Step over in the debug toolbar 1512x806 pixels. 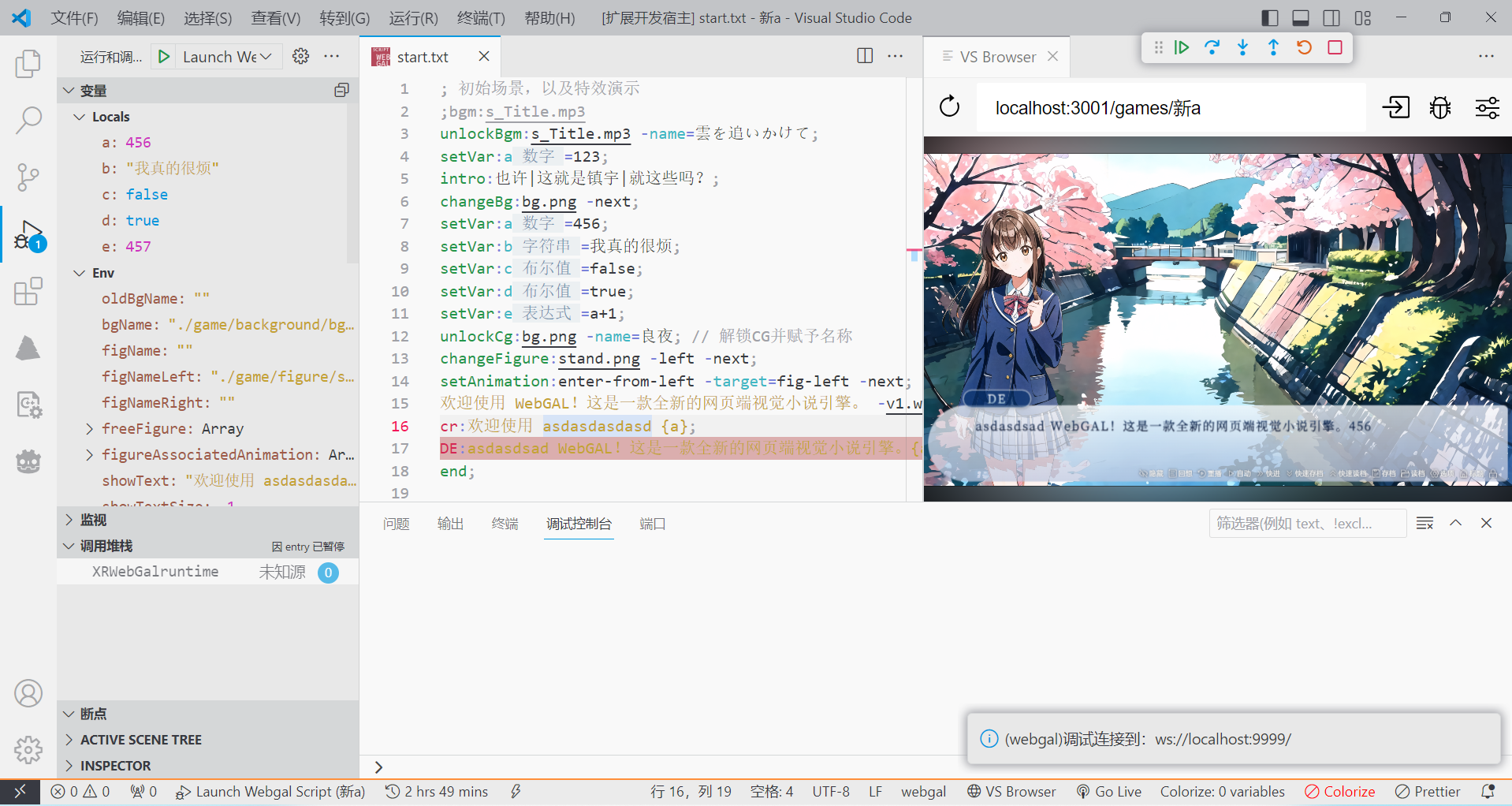pos(1212,47)
